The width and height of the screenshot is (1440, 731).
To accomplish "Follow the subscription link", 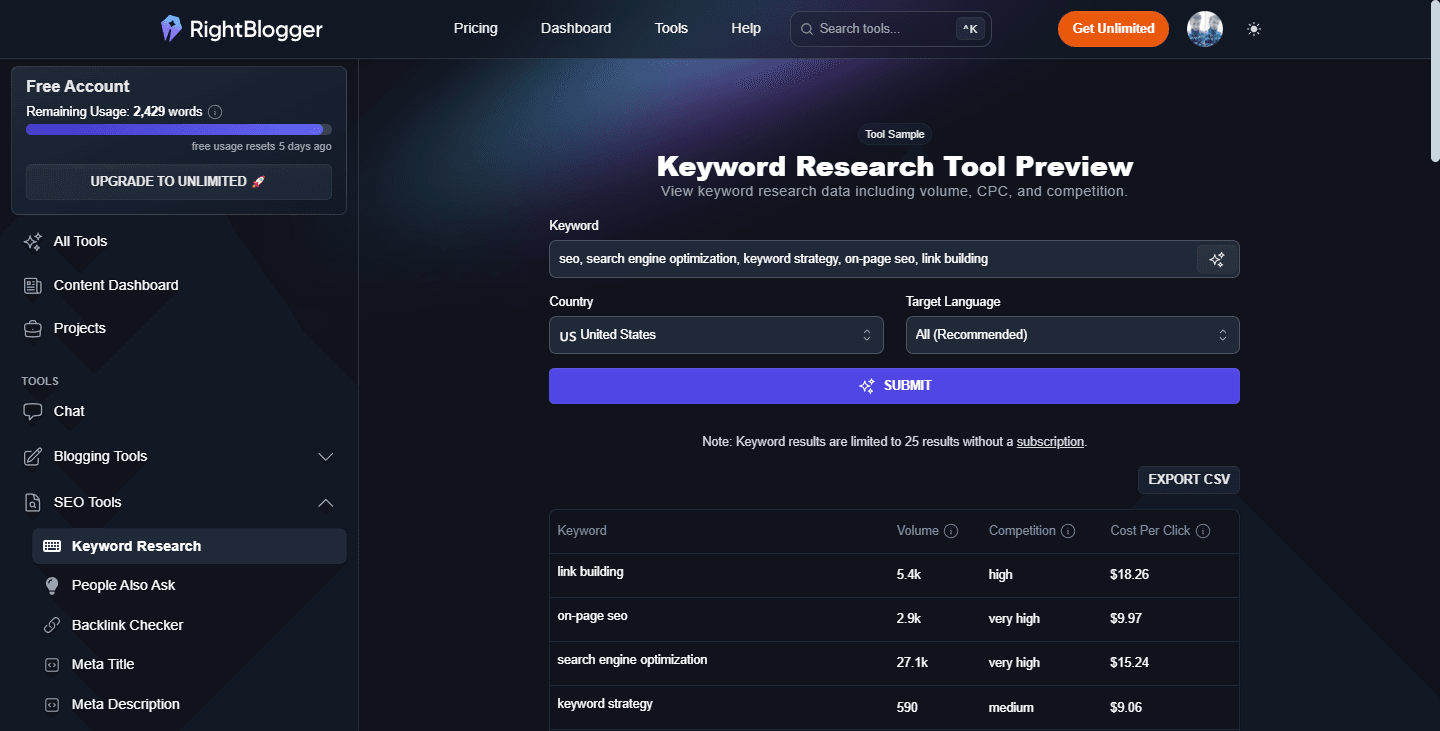I will pos(1050,441).
